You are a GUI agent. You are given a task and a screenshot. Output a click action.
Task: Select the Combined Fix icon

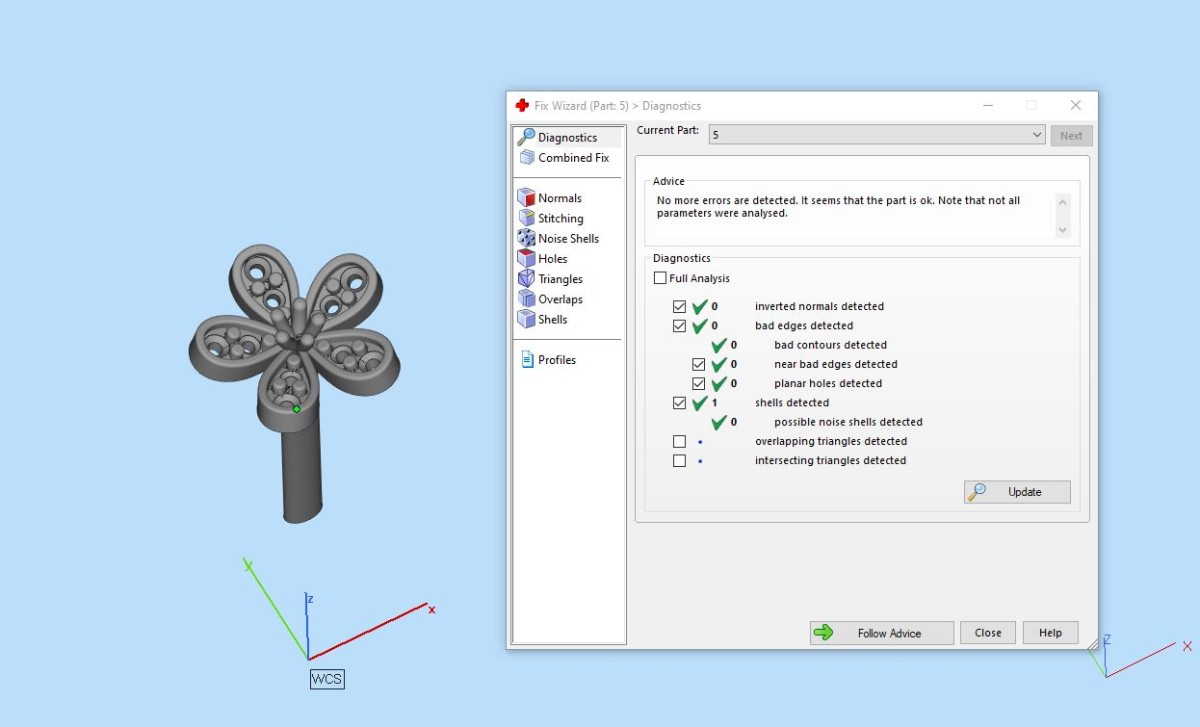click(x=526, y=158)
